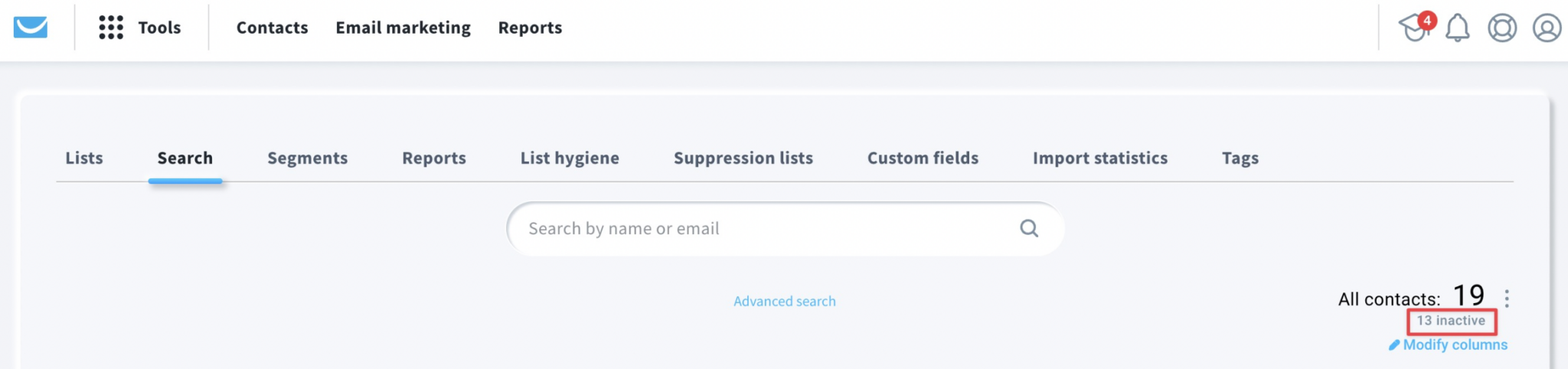This screenshot has width=1568, height=369.
Task: Open the three-dot menu beside All contacts
Action: [x=1506, y=298]
